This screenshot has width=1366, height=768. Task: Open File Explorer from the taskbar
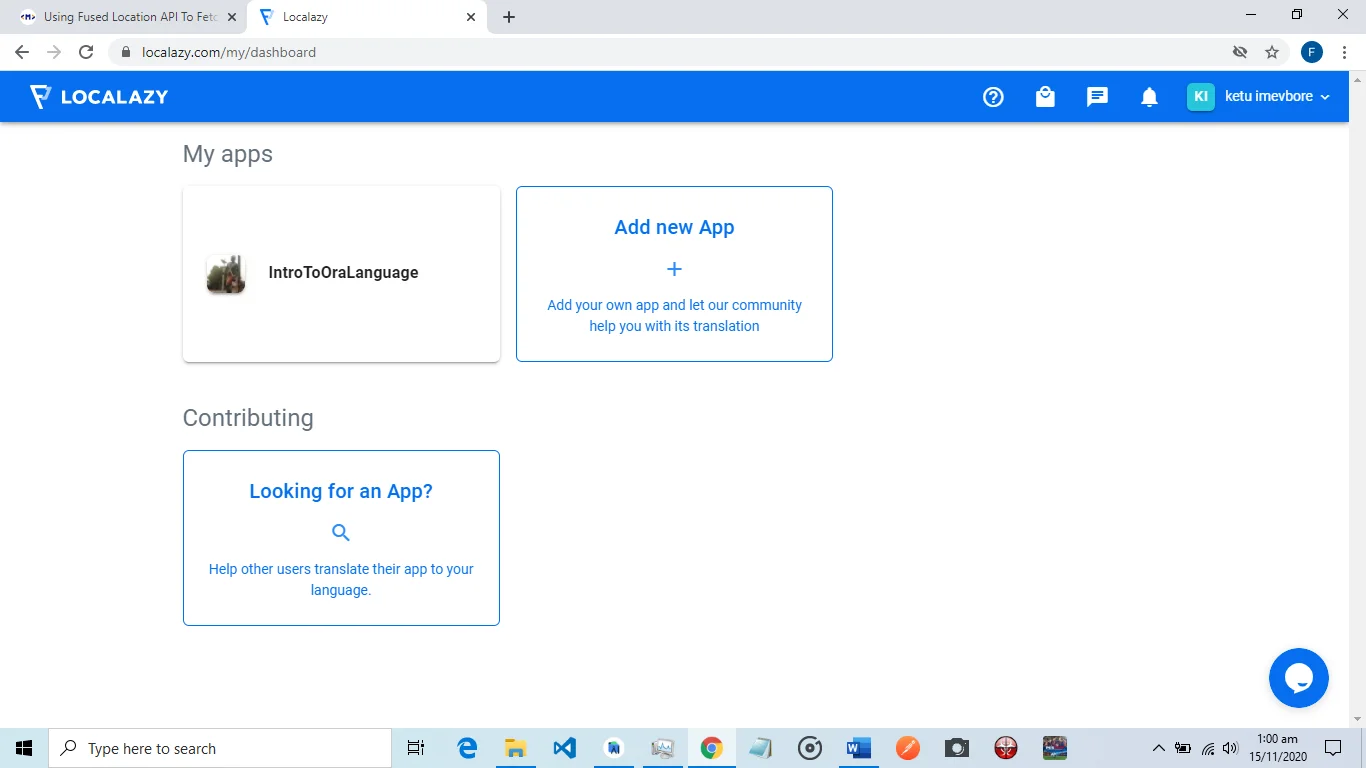coord(515,748)
